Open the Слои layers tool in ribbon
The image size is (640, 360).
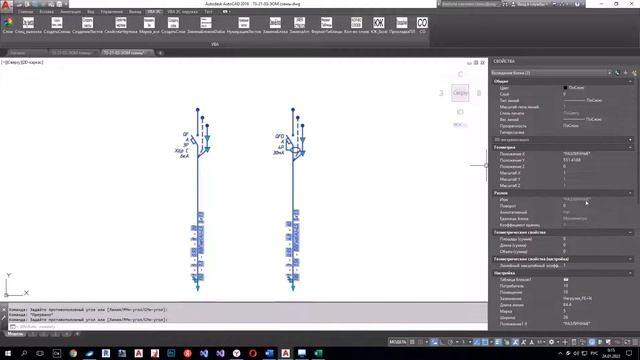click(x=8, y=24)
